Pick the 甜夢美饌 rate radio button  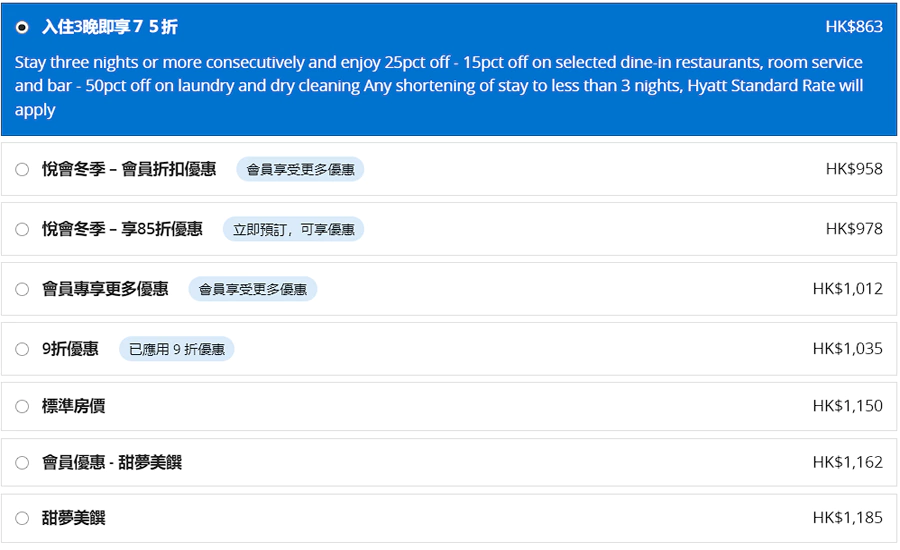(x=22, y=519)
